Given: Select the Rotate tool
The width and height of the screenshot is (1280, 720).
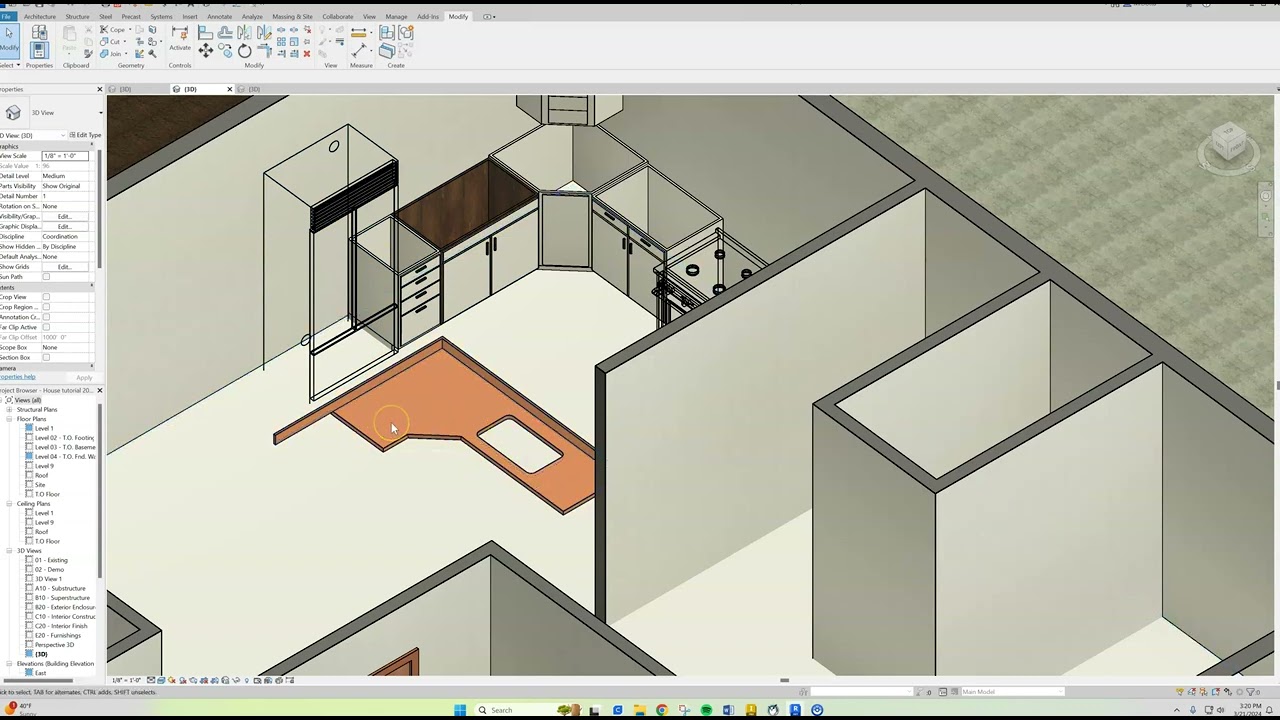Looking at the screenshot, I should click(x=245, y=50).
